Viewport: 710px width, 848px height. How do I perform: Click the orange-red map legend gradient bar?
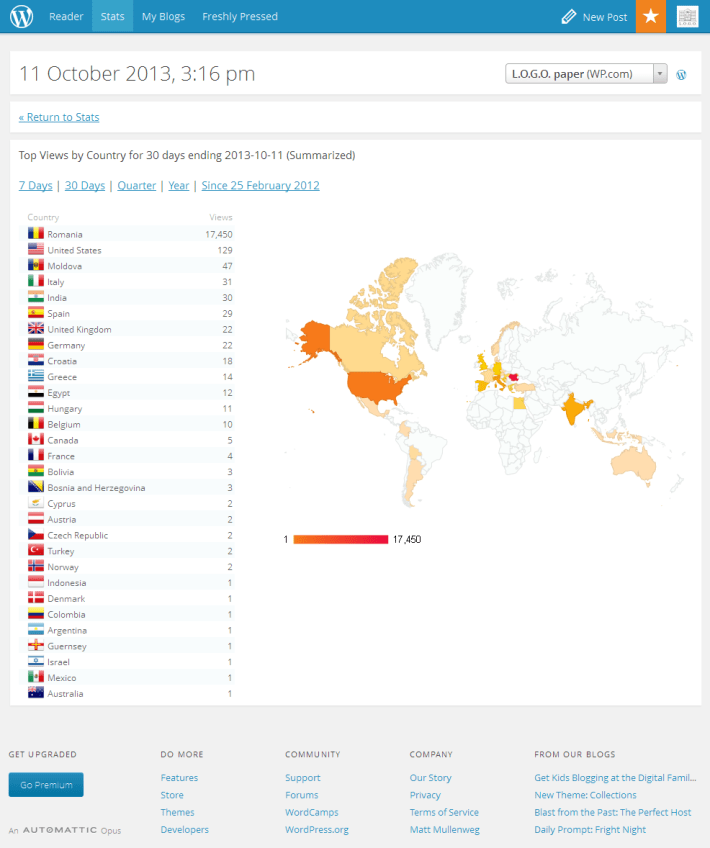(341, 539)
